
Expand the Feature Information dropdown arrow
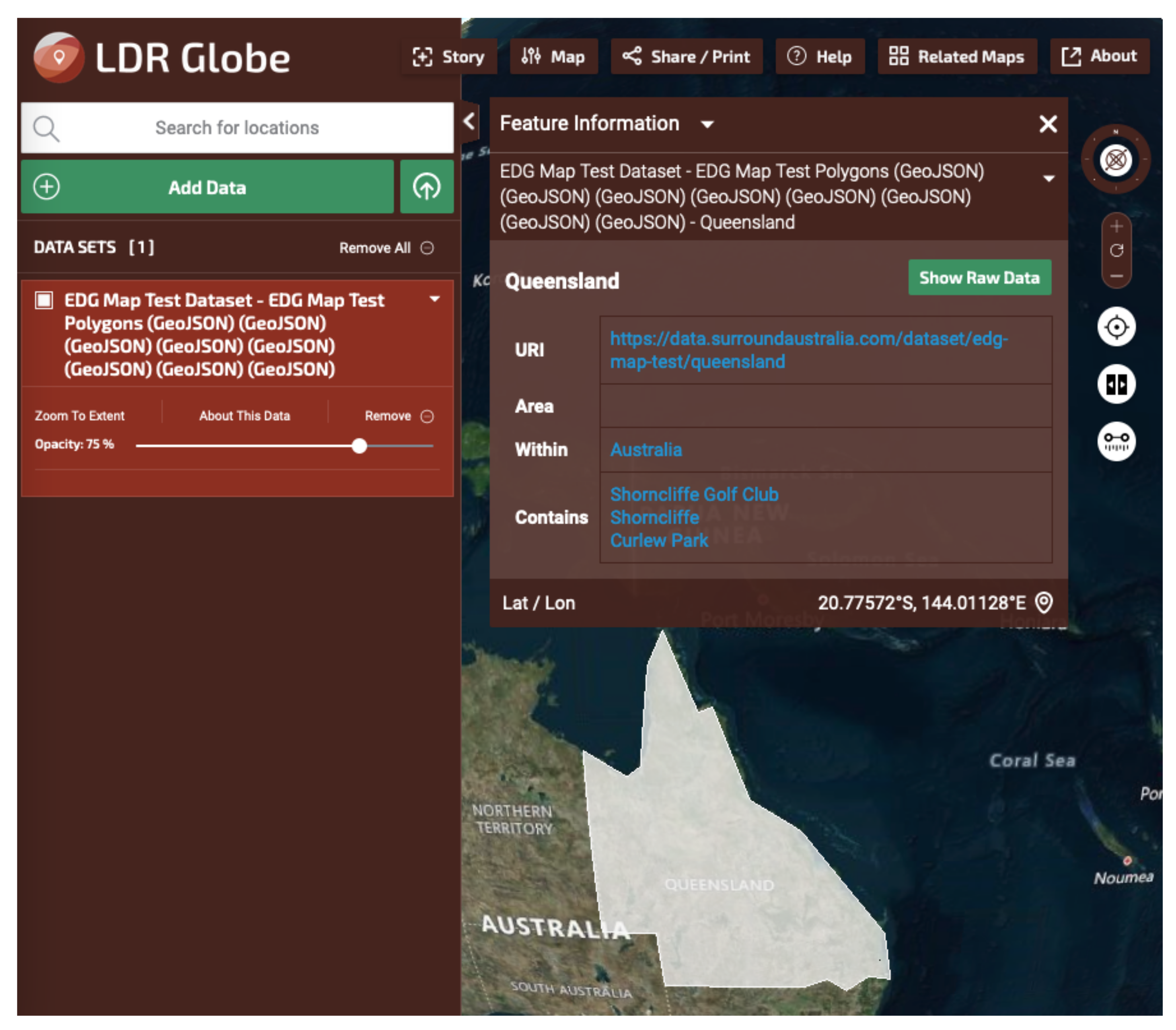707,124
